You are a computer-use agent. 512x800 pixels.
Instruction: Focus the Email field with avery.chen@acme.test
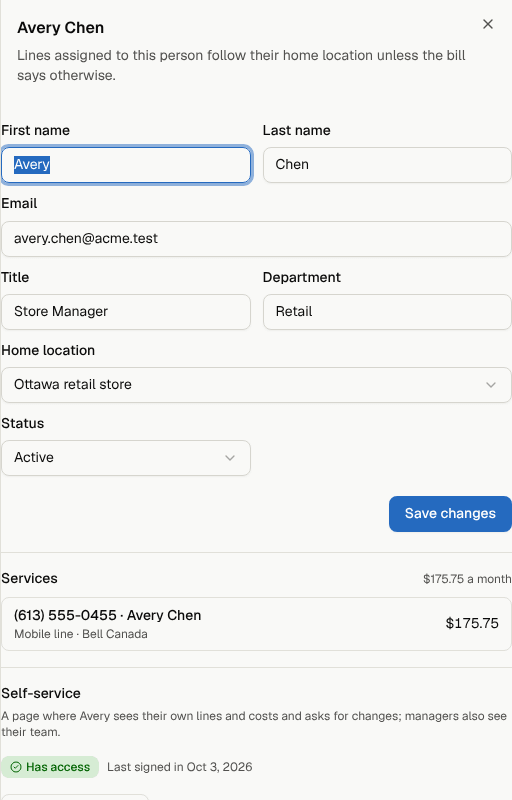click(x=257, y=239)
